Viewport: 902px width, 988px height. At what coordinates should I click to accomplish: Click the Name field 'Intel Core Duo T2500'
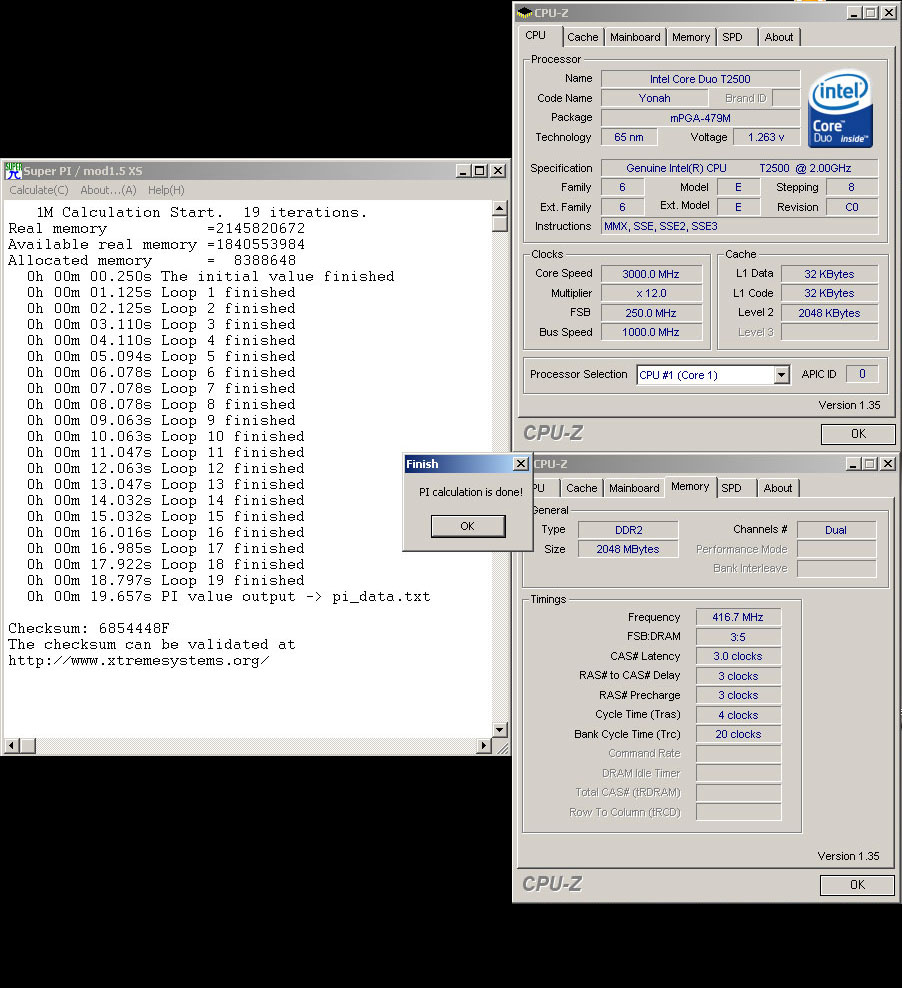point(700,79)
